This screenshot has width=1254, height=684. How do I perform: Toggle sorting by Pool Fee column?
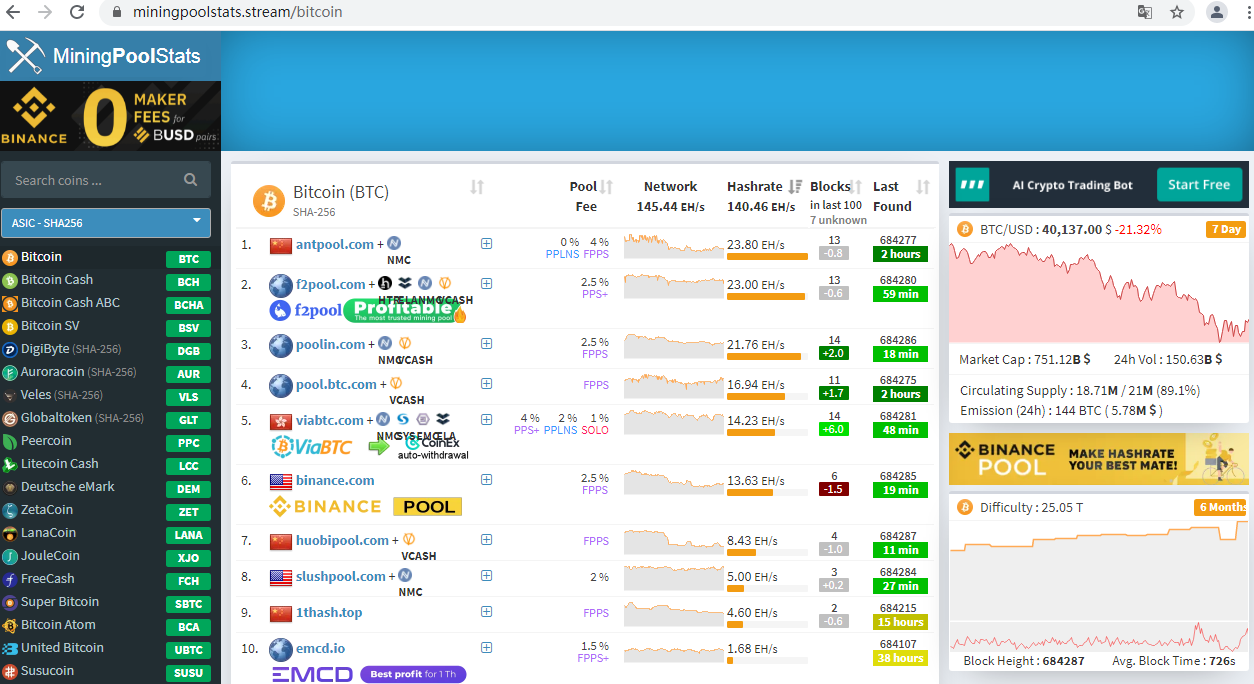(606, 187)
